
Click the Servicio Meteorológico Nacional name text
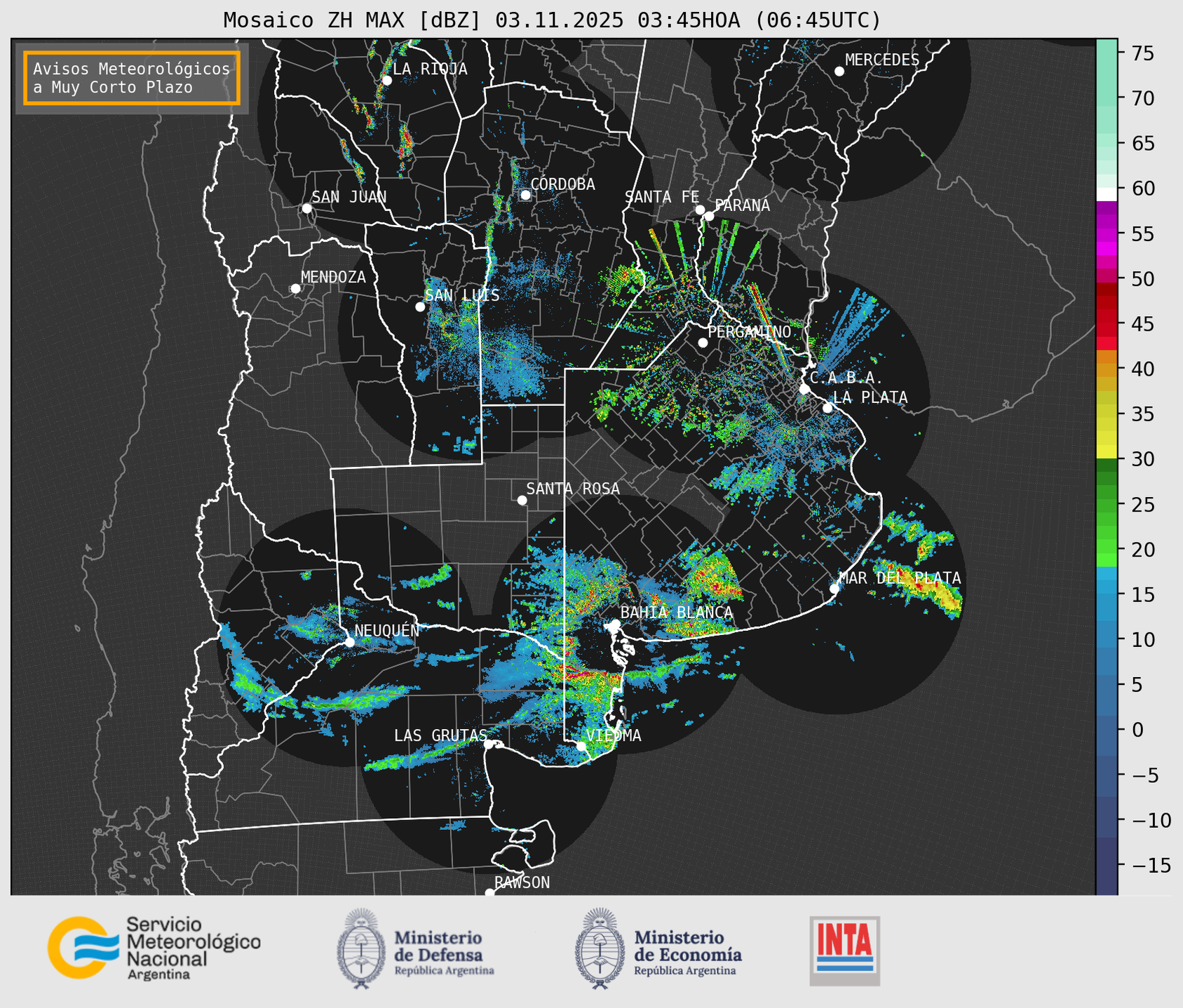tap(193, 941)
